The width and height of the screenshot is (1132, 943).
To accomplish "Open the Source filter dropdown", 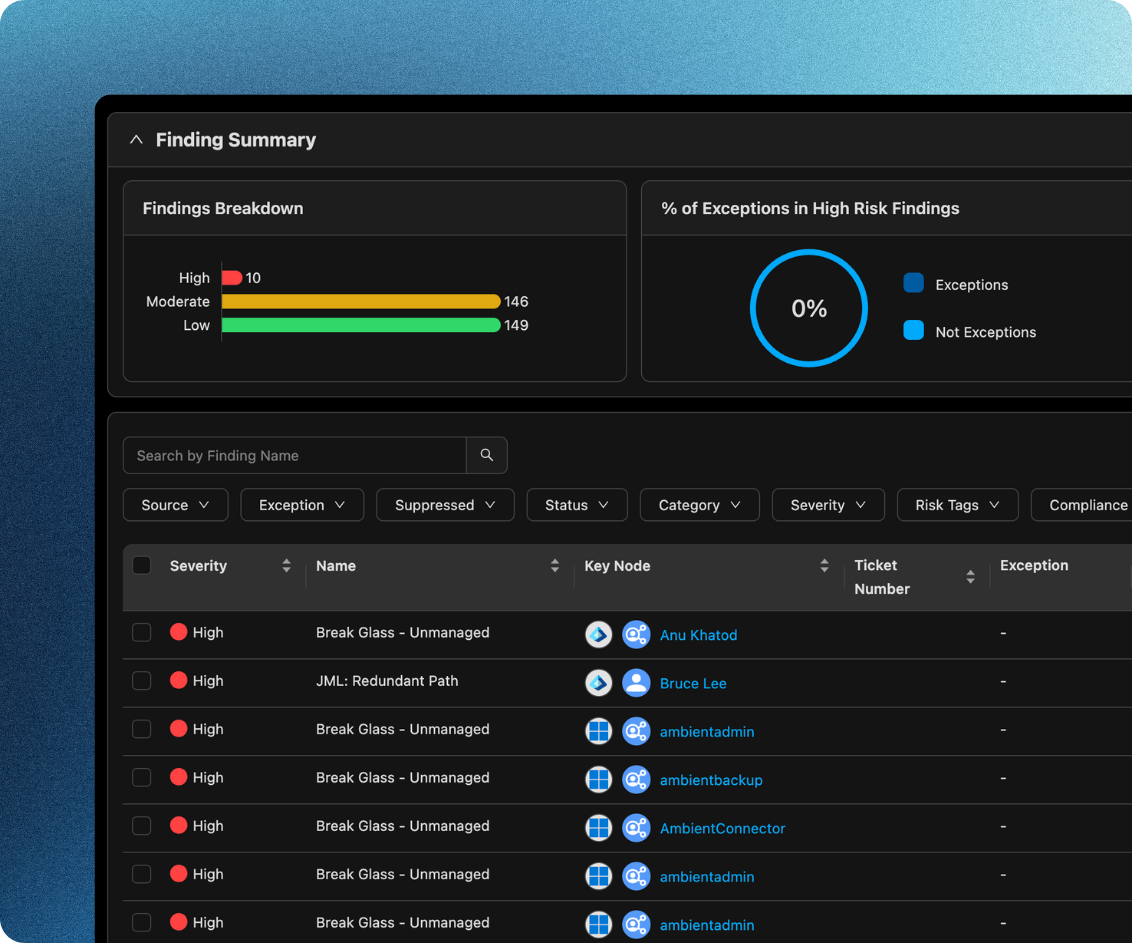I will pos(175,505).
